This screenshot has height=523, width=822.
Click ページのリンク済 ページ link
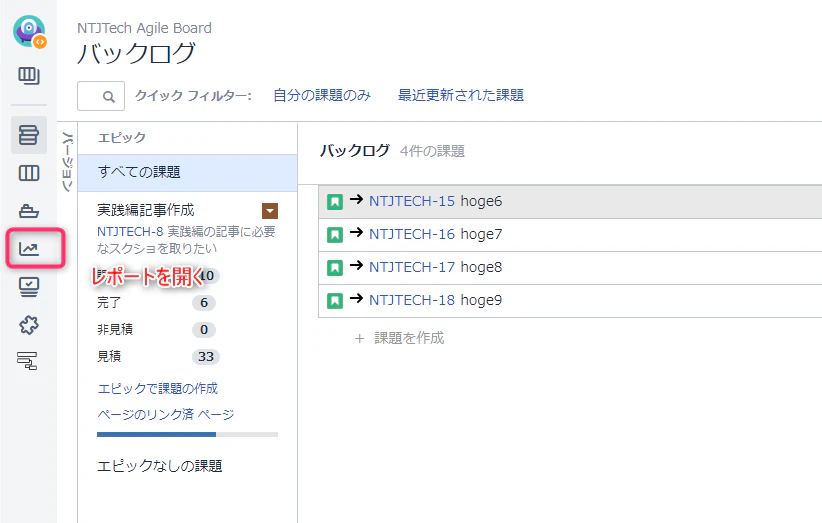(166, 415)
